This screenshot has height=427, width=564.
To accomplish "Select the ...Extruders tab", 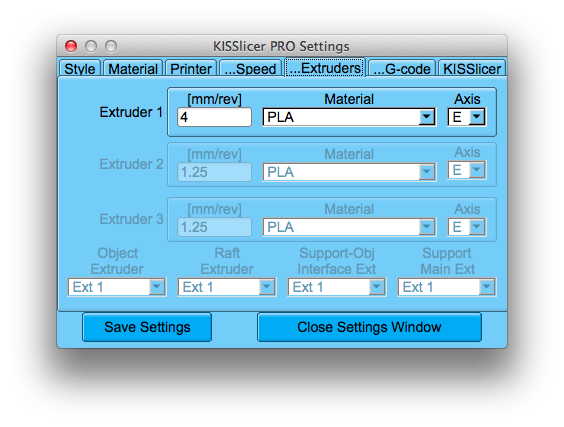I will click(x=325, y=68).
